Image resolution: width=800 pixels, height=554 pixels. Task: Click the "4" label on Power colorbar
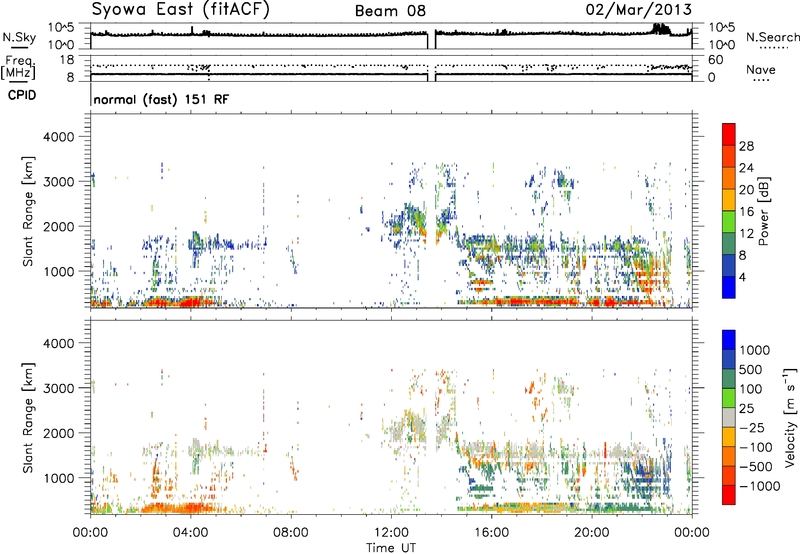[x=742, y=278]
